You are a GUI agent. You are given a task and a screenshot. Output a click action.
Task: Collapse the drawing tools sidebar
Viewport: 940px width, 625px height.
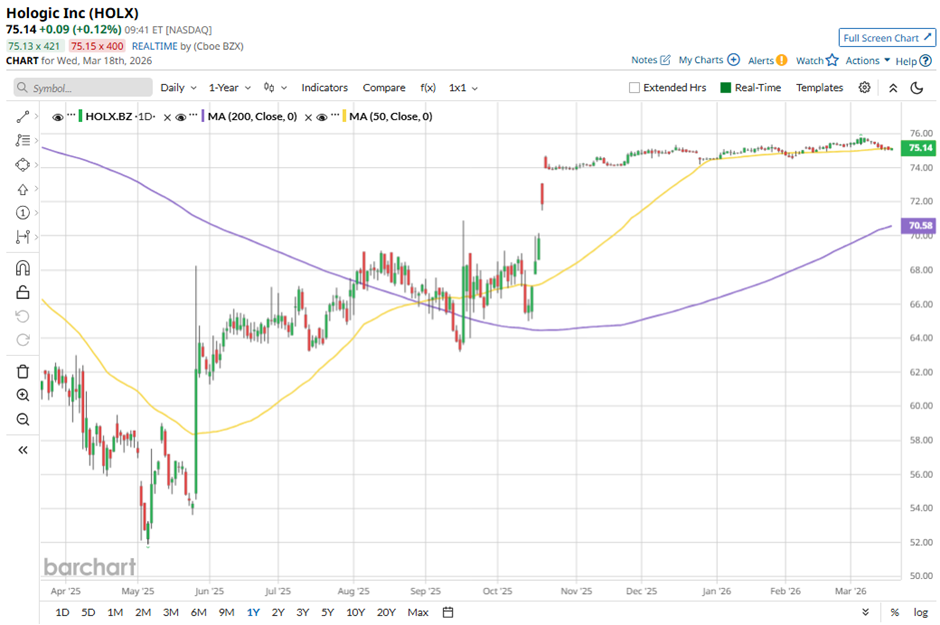22,450
